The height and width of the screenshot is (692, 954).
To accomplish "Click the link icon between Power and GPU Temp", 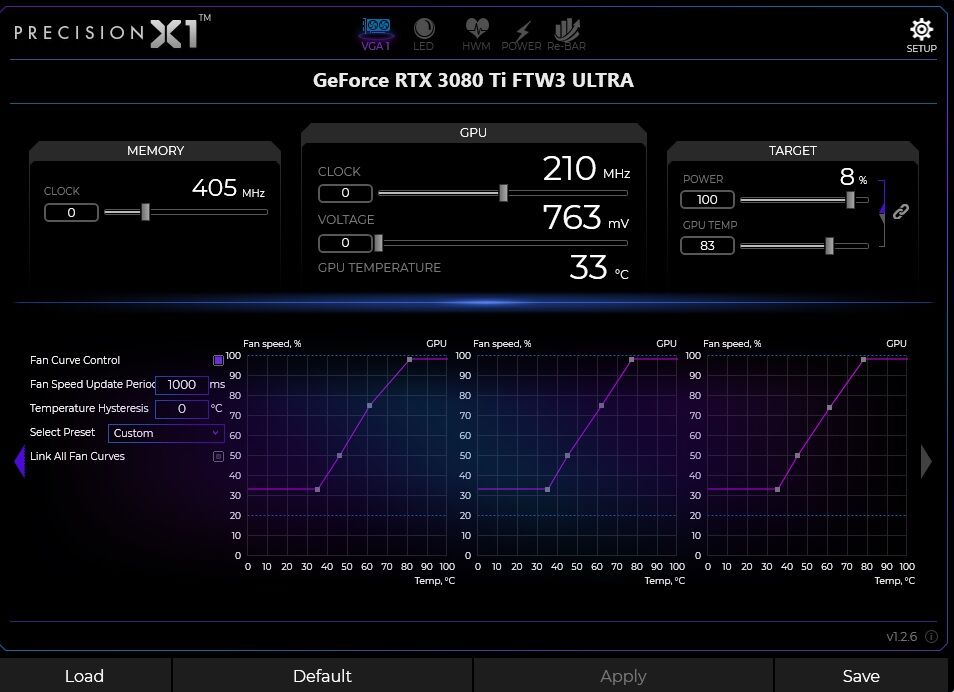I will [x=900, y=211].
